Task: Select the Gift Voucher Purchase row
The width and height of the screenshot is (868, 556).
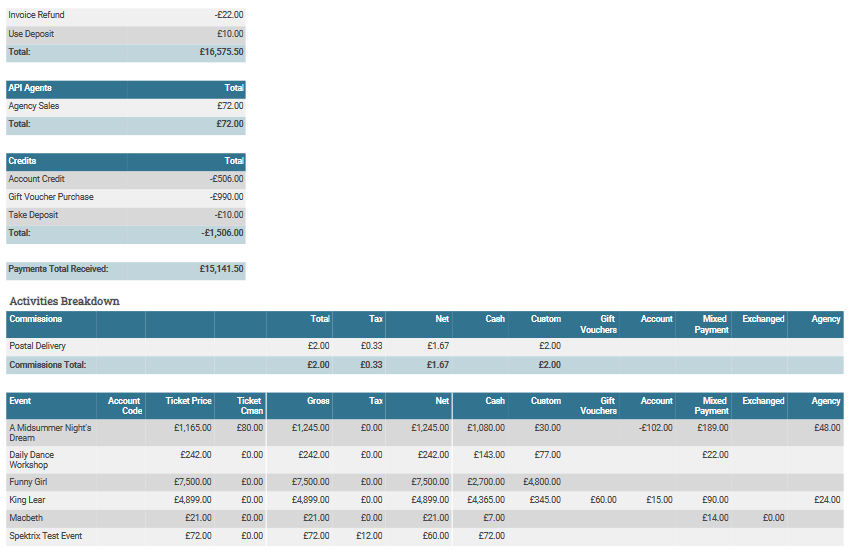Action: pyautogui.click(x=126, y=197)
